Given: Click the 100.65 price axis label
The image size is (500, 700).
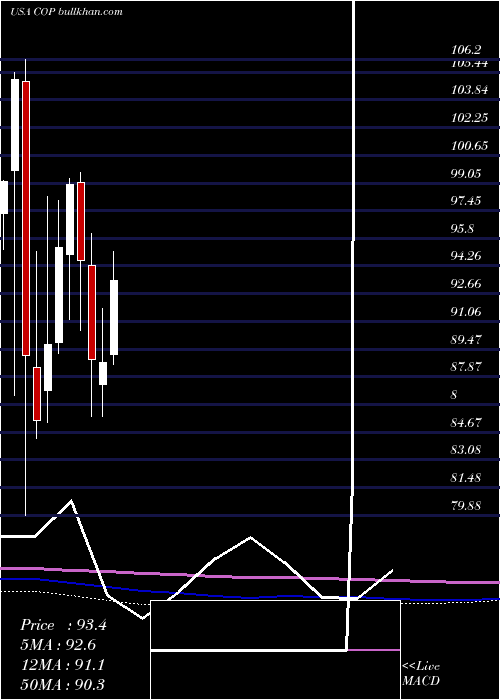Looking at the screenshot, I should [x=469, y=146].
